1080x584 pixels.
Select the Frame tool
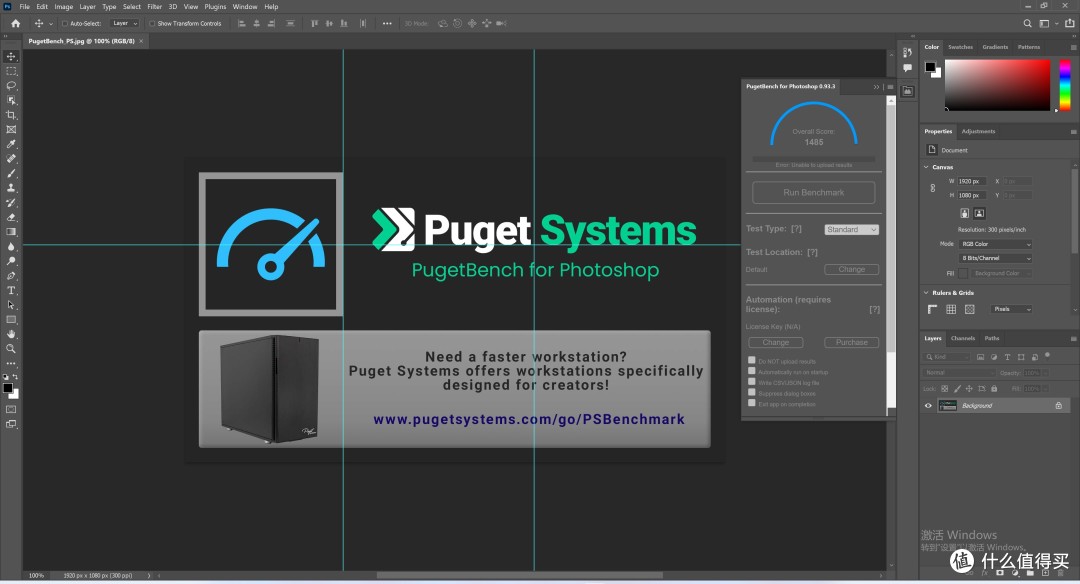click(x=11, y=129)
